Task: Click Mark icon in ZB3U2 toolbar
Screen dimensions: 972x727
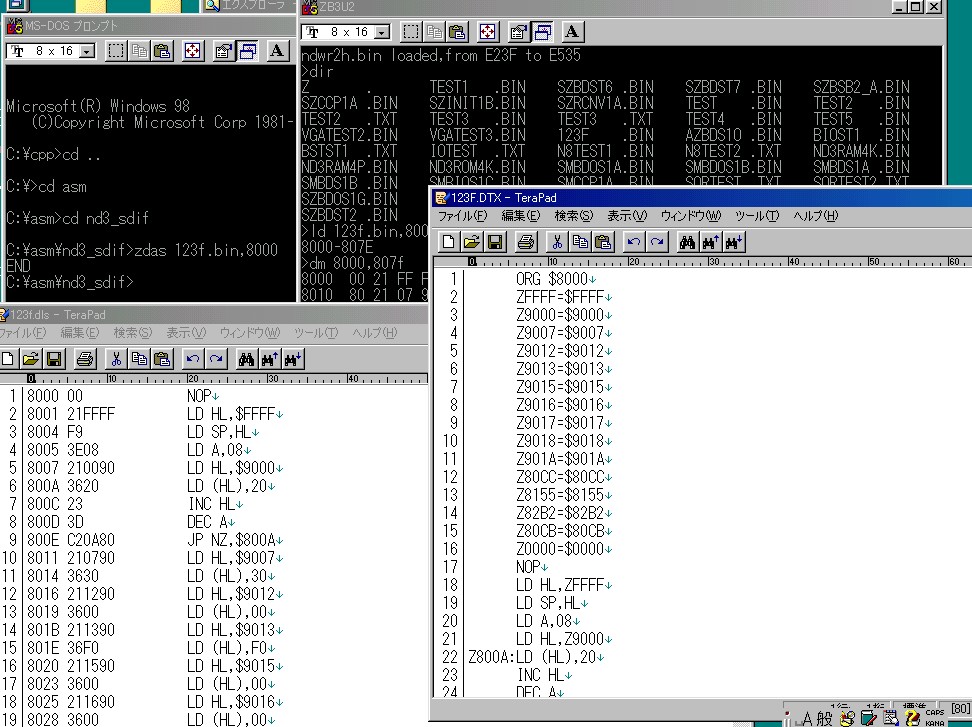Action: click(x=410, y=32)
